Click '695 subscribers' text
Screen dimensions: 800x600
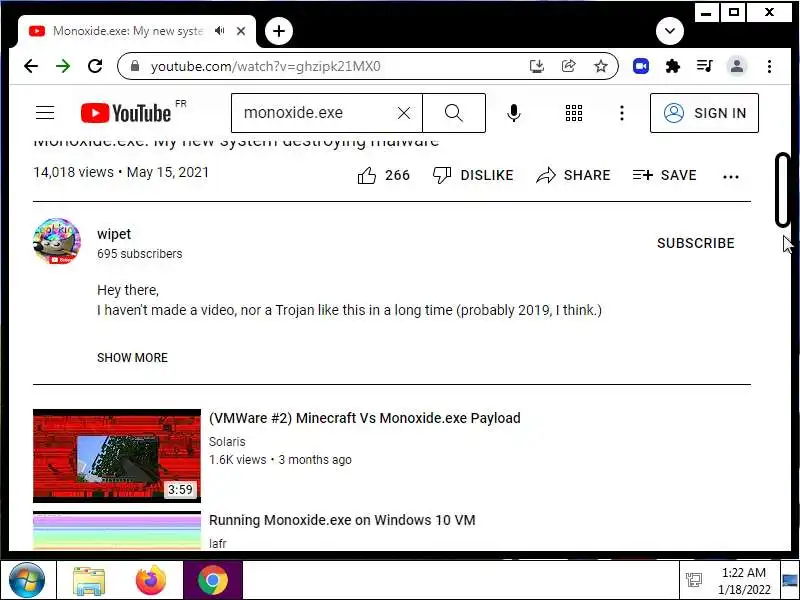139,254
